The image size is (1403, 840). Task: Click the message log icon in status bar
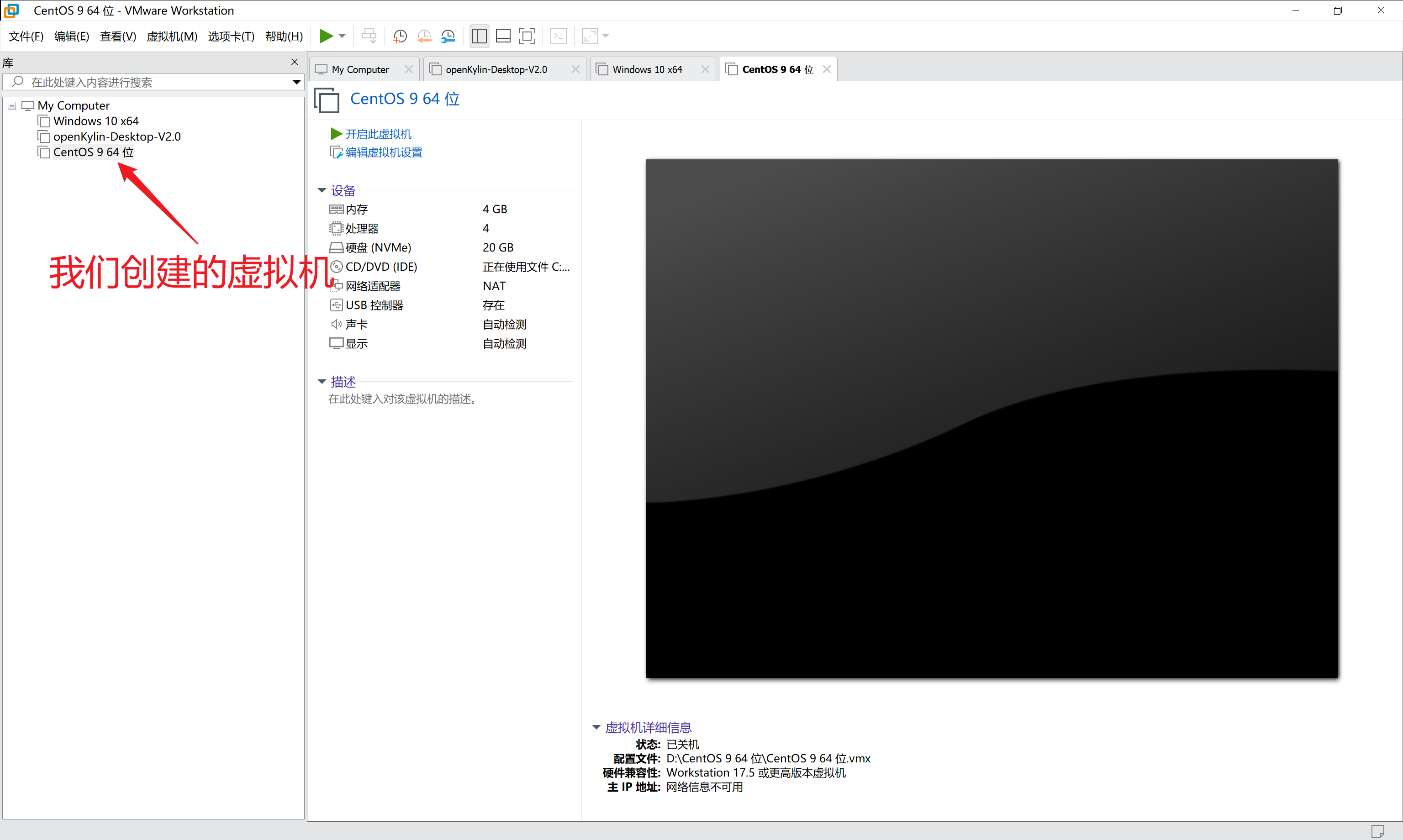[x=1377, y=831]
